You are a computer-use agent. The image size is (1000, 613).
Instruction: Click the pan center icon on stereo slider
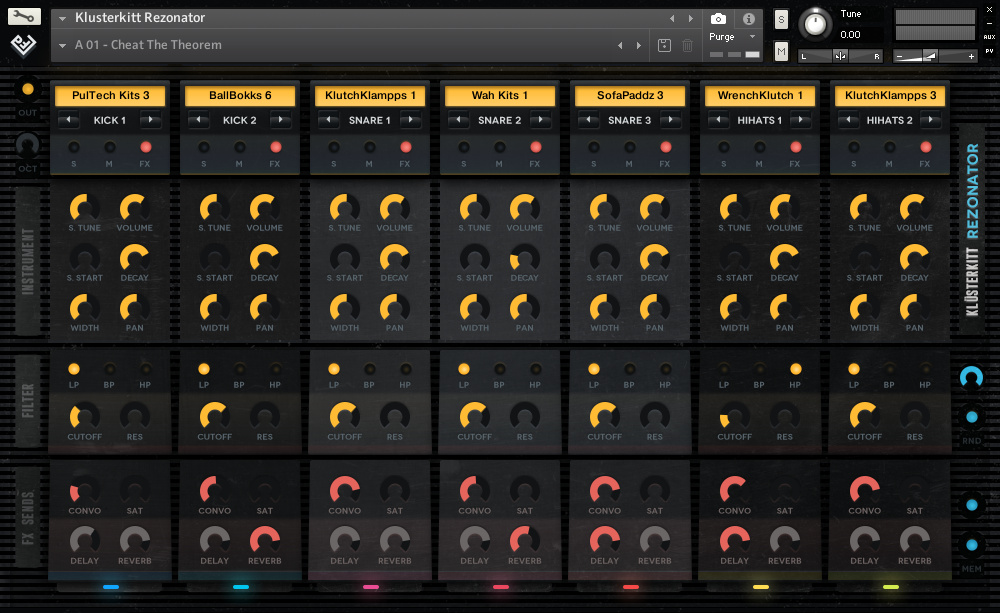(841, 56)
